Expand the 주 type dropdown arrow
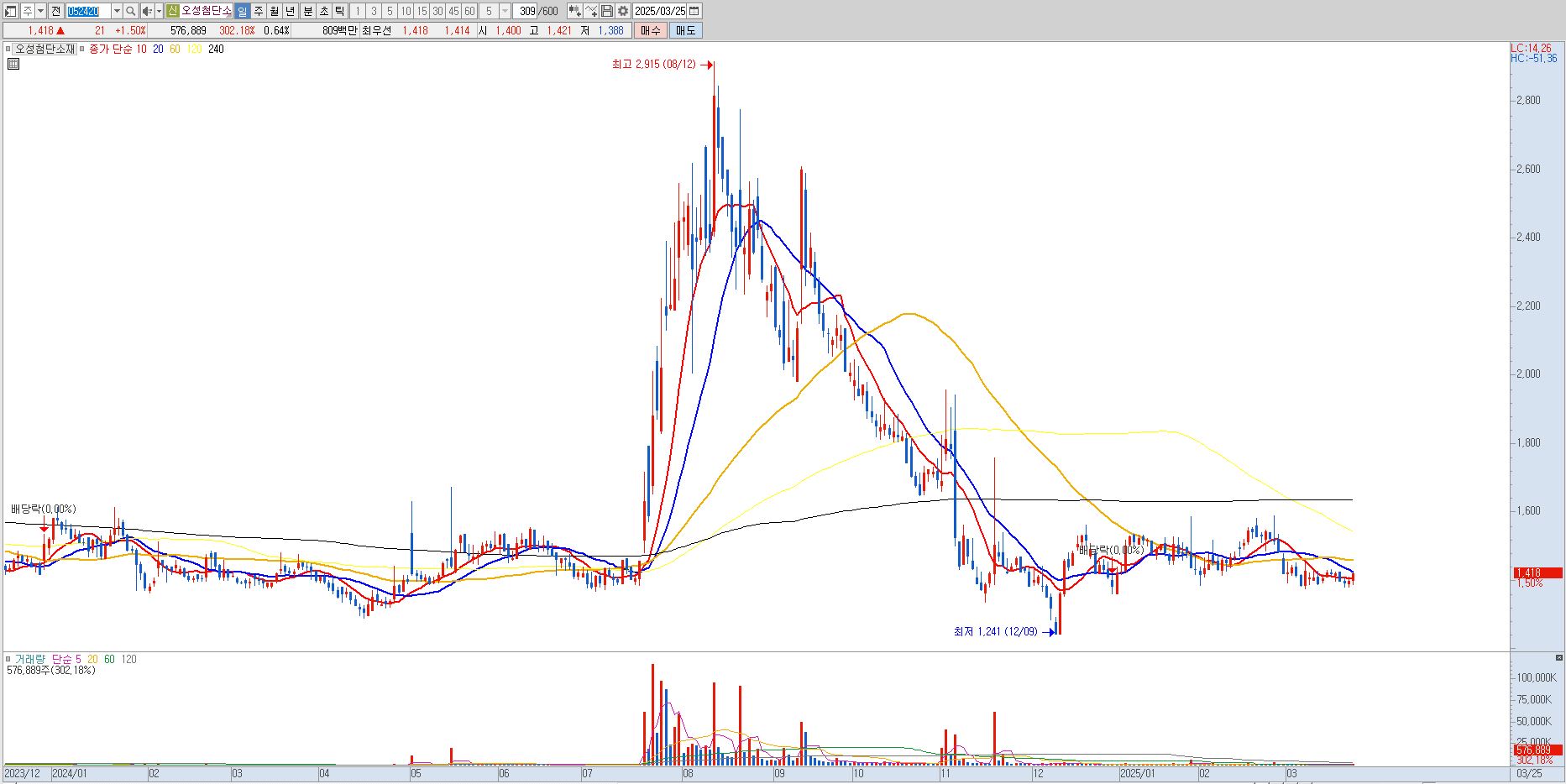This screenshot has height=784, width=1566. [x=40, y=11]
